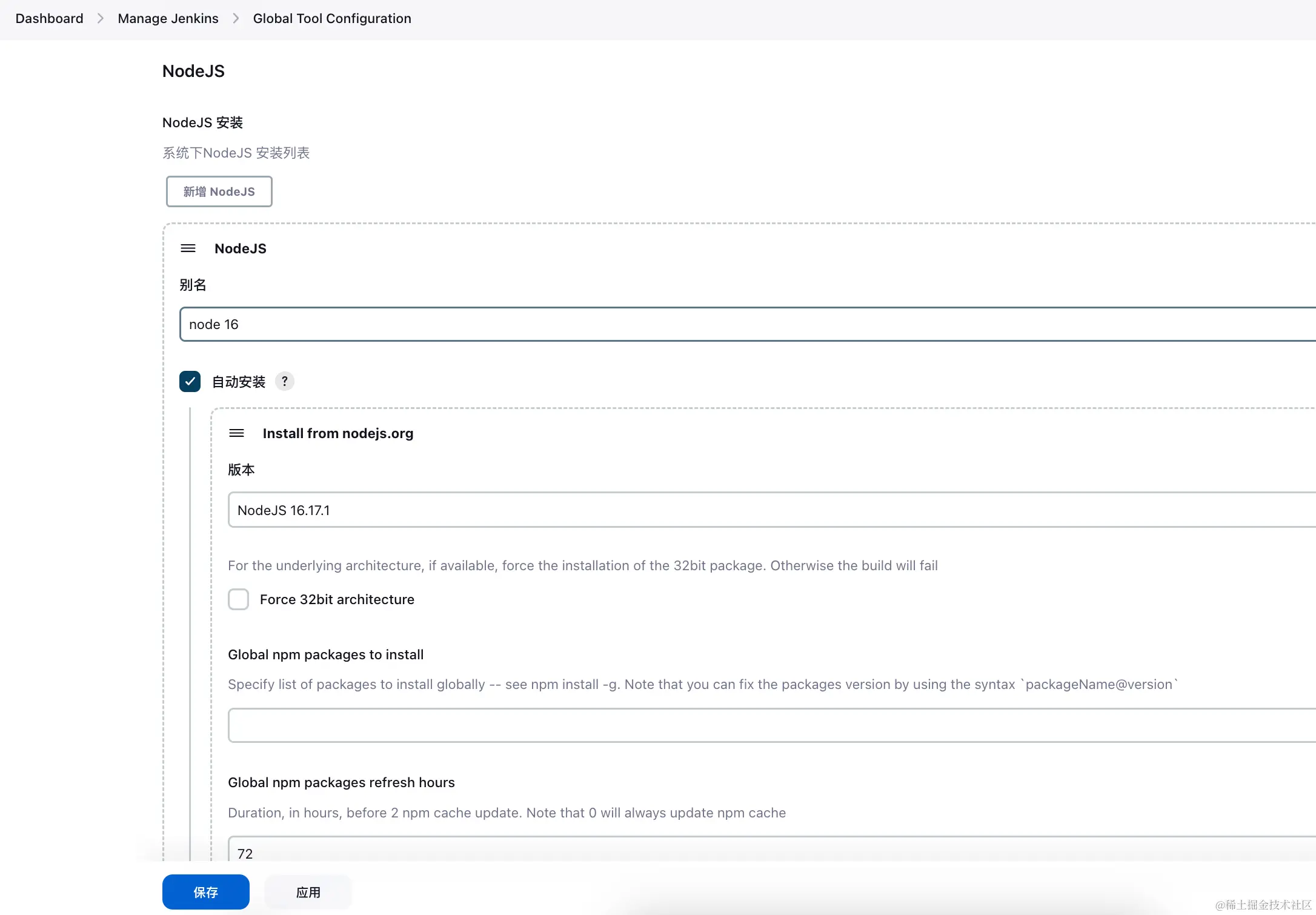This screenshot has height=915, width=1316.
Task: Click the NodeJS installer block title
Action: 241,248
